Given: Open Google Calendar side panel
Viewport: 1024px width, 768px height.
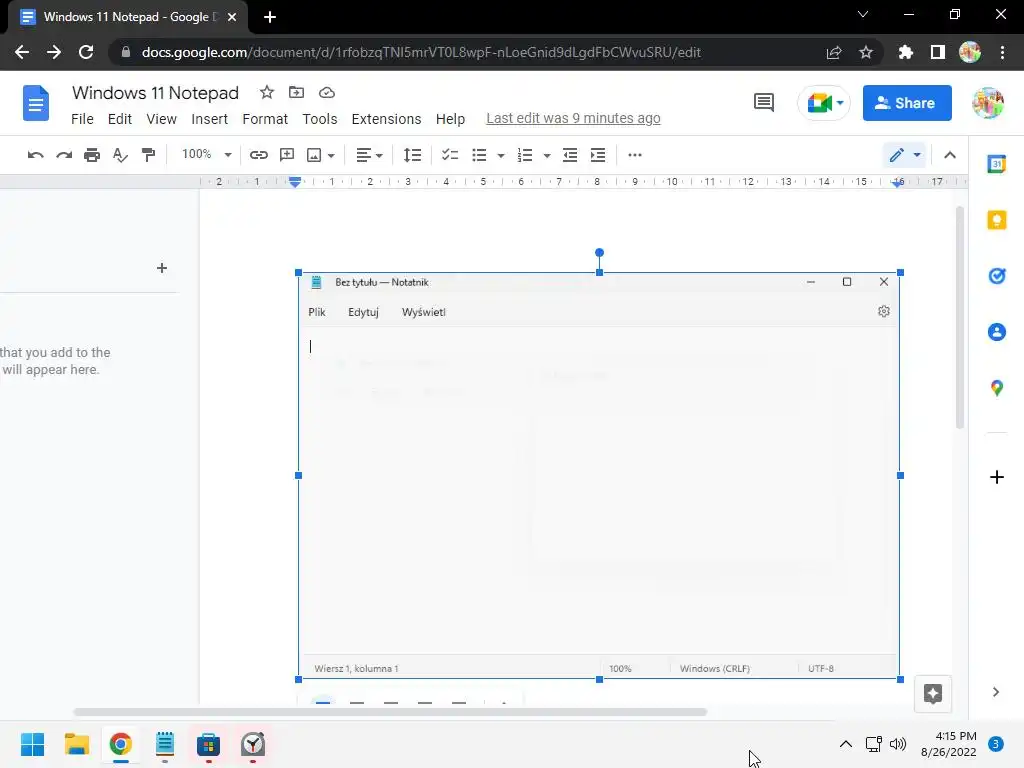Looking at the screenshot, I should [x=997, y=164].
